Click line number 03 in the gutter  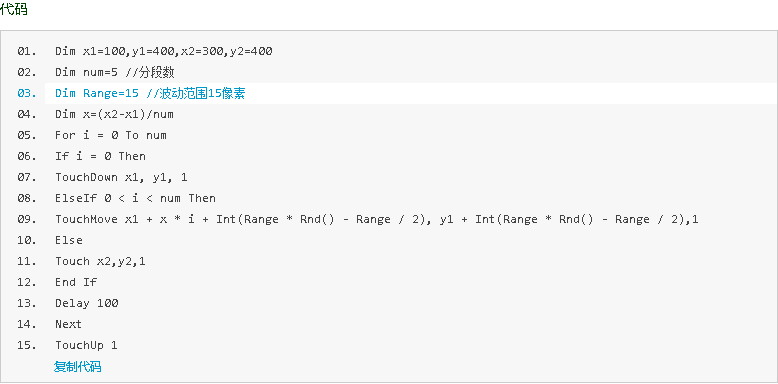pos(27,93)
